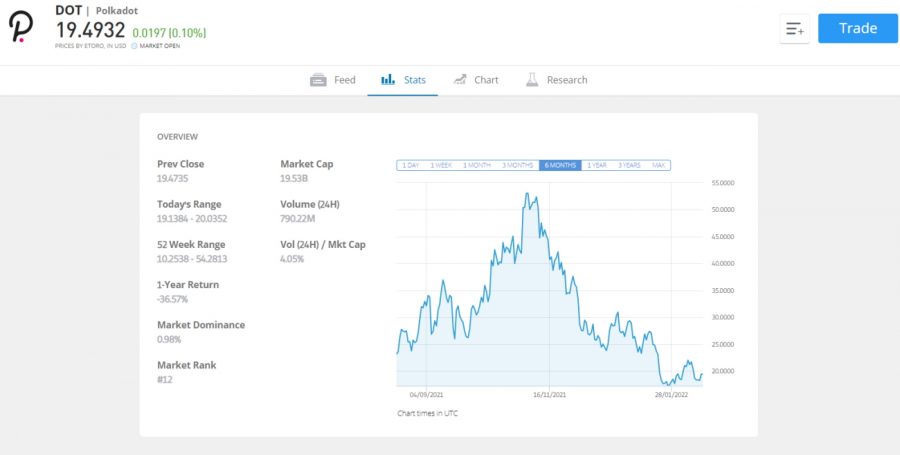
Task: Click Today's Range value 19.1384 - 20.0352
Action: [192, 219]
